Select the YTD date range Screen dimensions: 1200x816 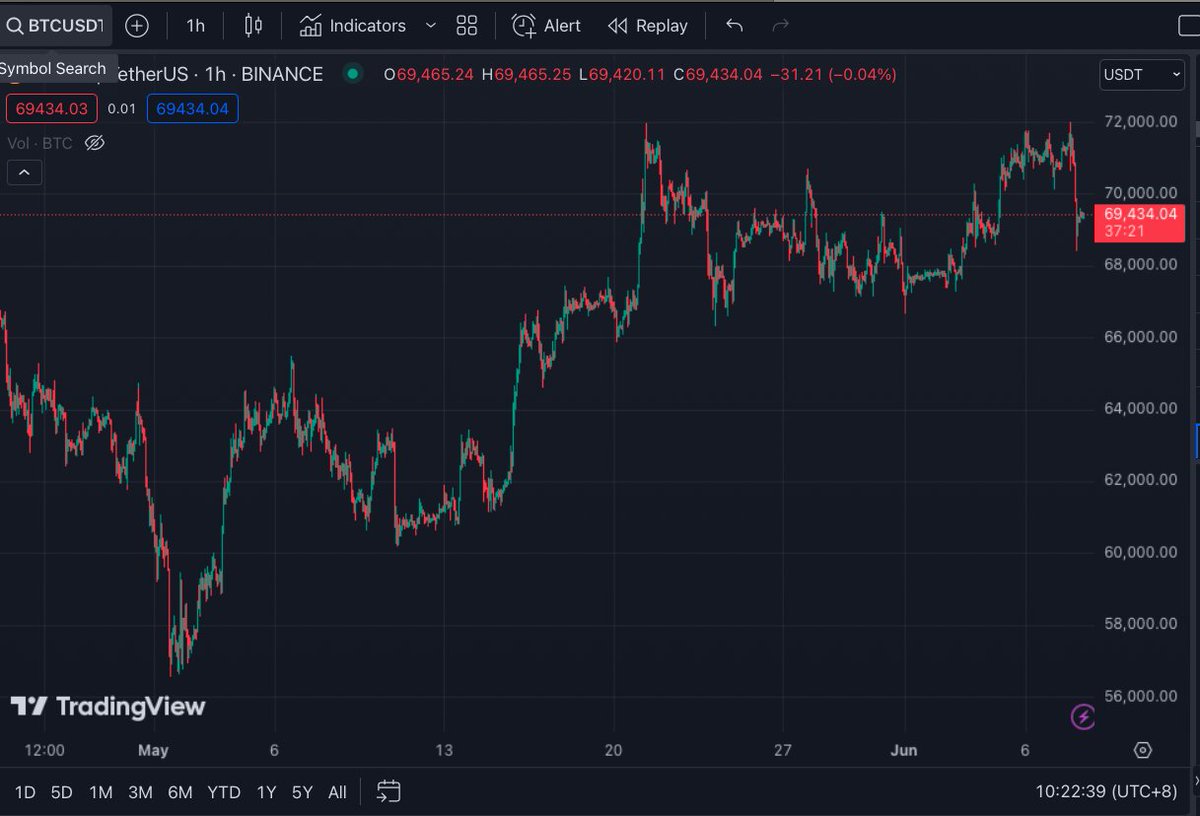click(224, 792)
